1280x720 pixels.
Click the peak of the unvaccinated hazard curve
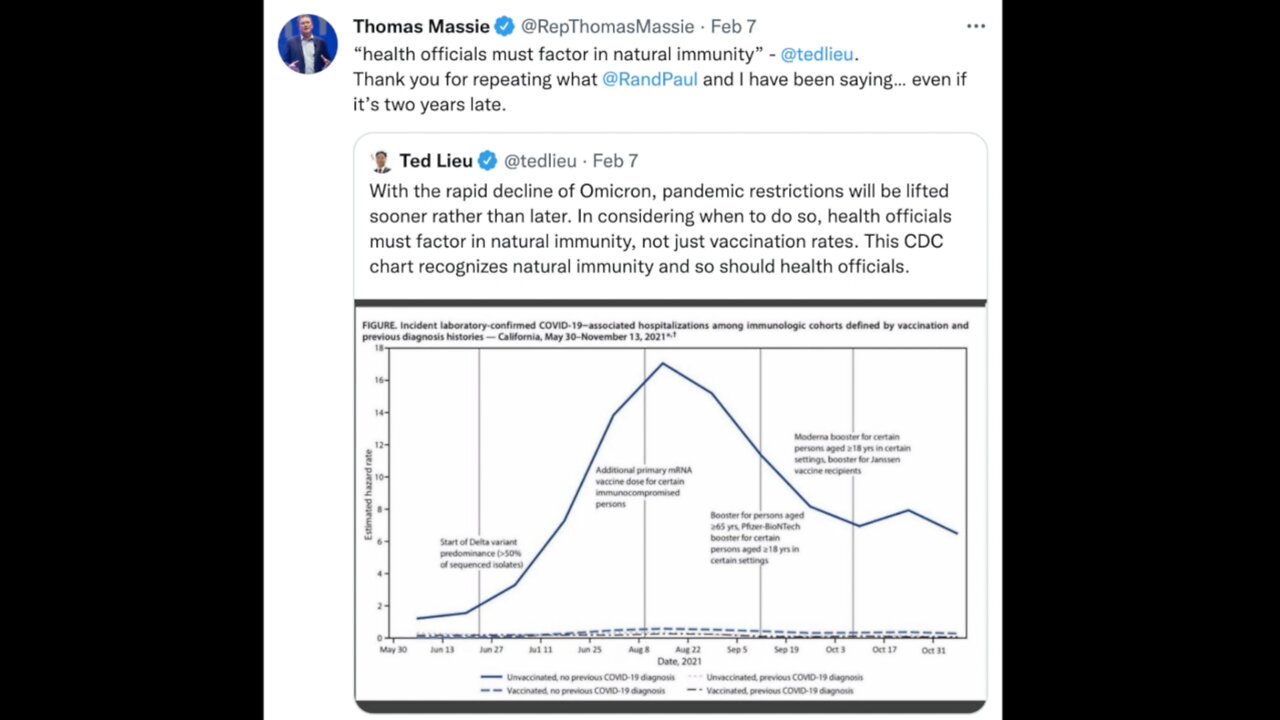[662, 363]
